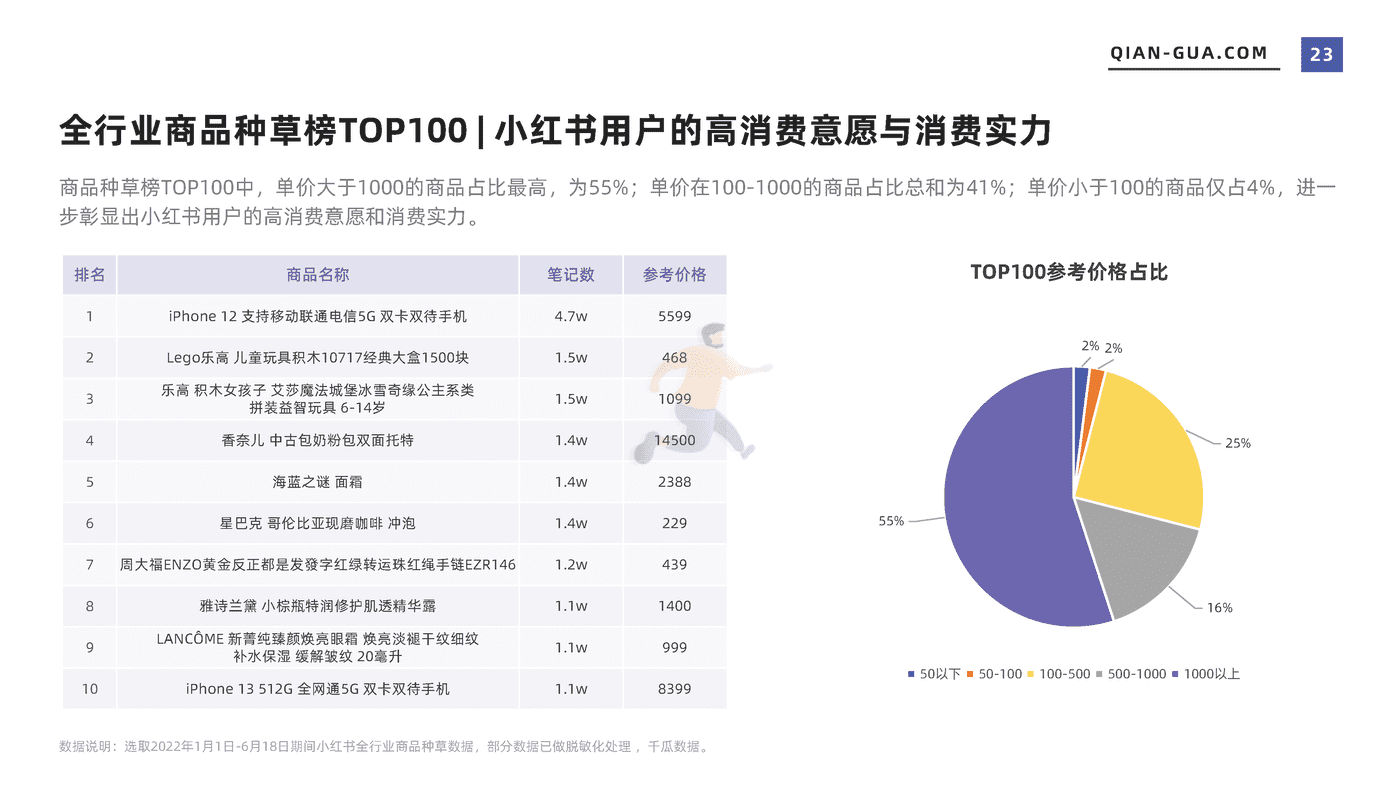Click the running figure illustration
This screenshot has width=1400, height=788.
coord(700,393)
